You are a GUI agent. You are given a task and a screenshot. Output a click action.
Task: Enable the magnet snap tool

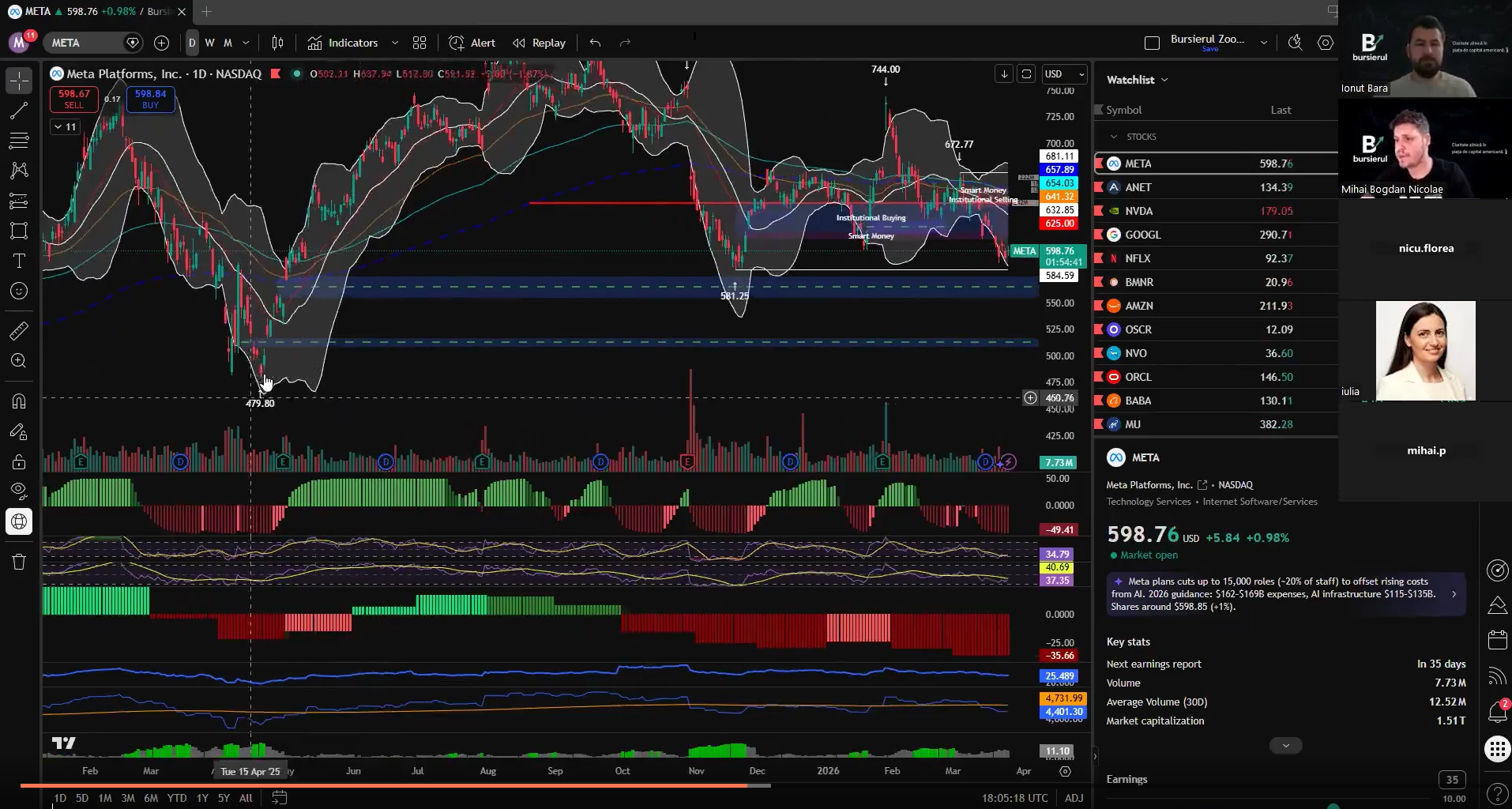pos(18,401)
